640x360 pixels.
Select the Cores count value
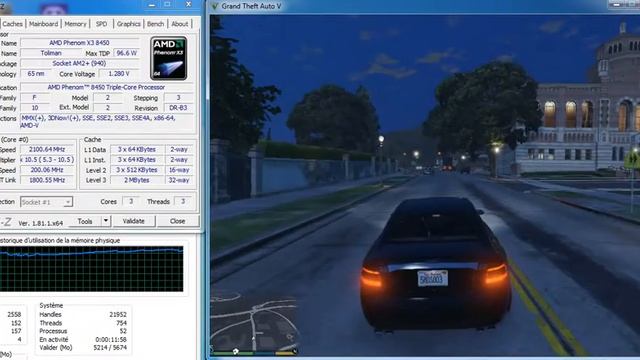tap(131, 202)
